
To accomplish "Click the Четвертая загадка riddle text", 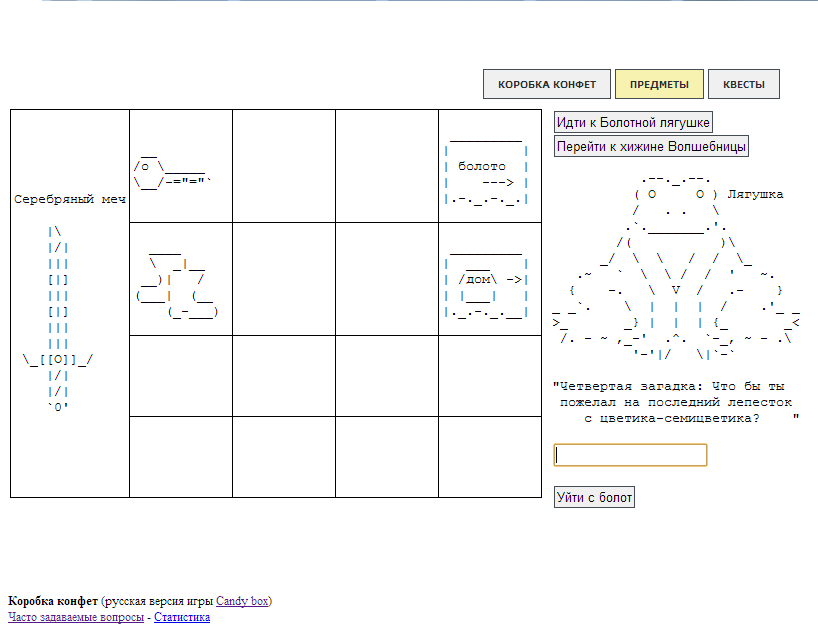I will pos(675,402).
